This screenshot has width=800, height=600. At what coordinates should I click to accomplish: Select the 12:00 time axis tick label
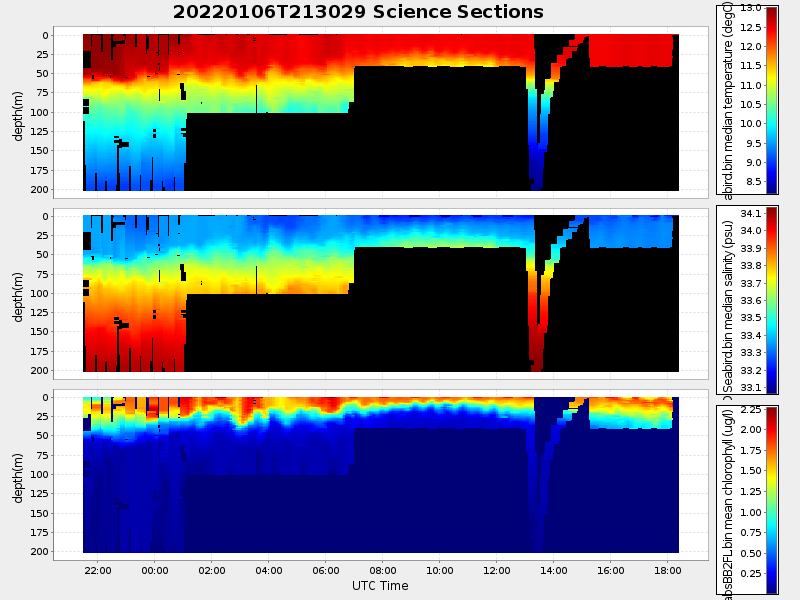pos(497,569)
